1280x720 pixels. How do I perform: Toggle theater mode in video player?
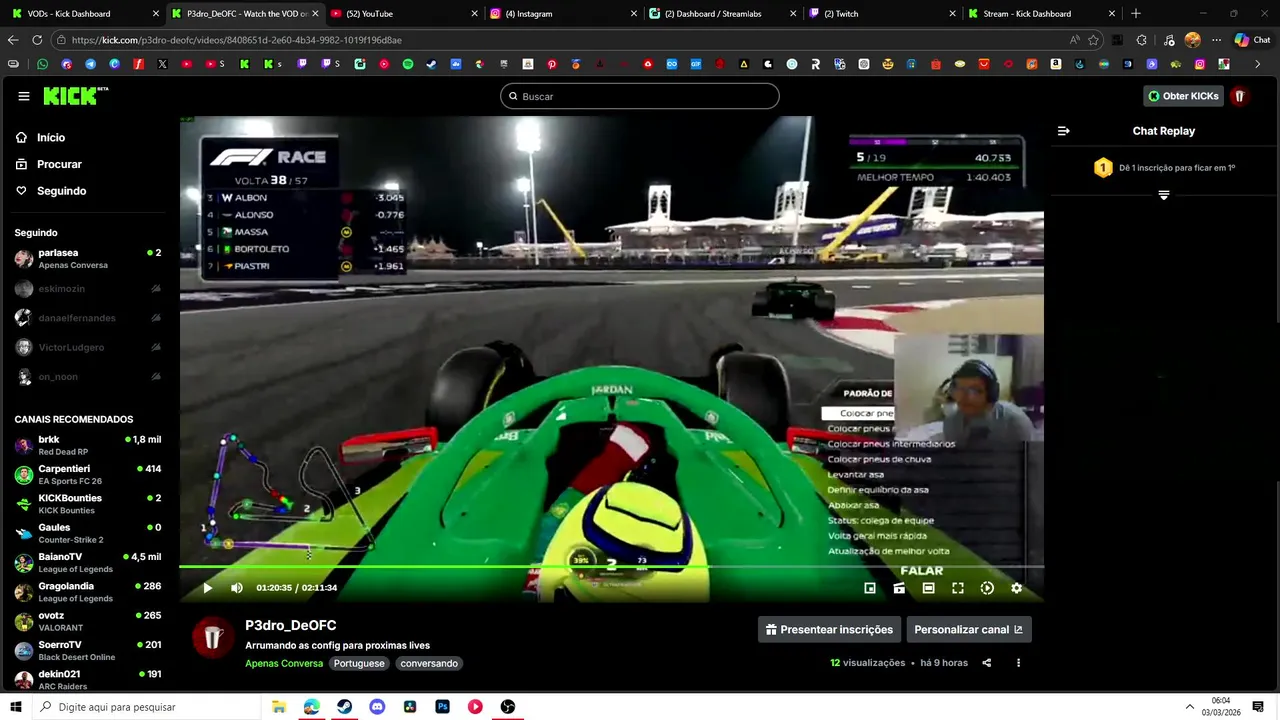click(x=928, y=588)
